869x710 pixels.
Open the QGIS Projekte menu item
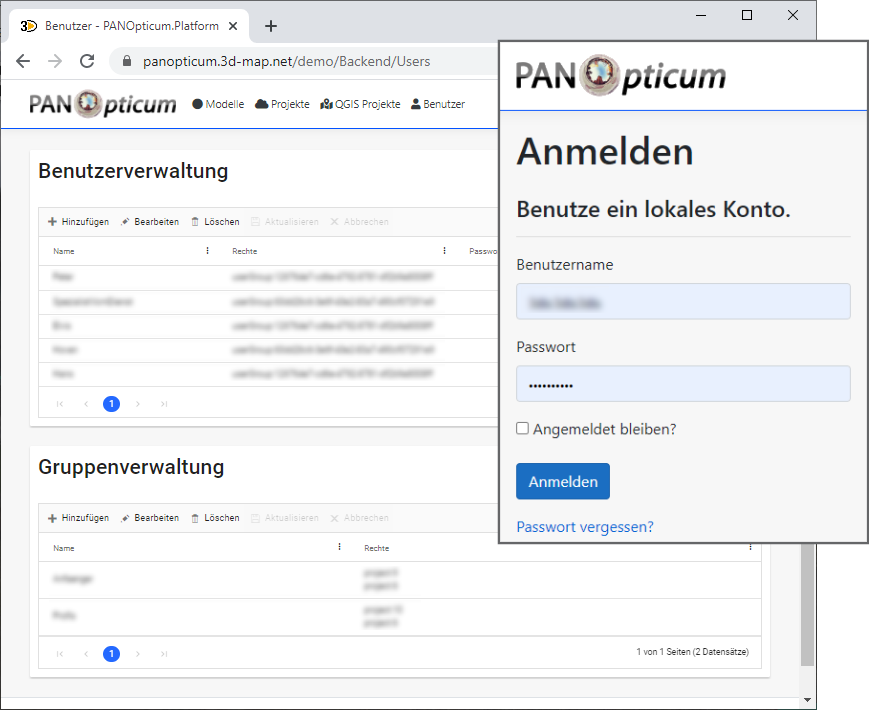pos(360,104)
